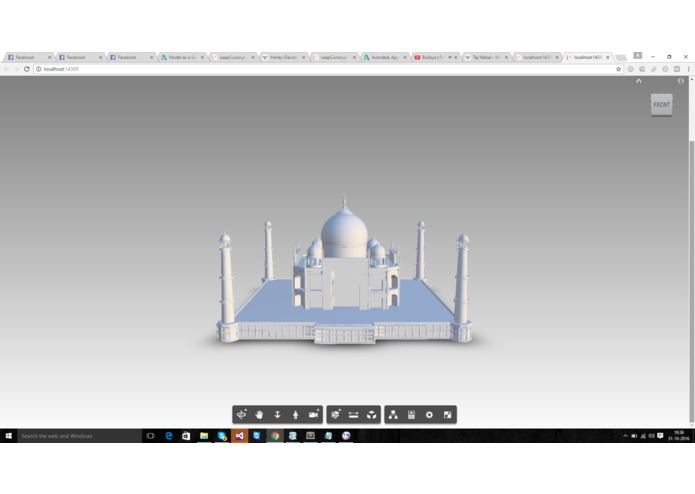This screenshot has width=695, height=494.
Task: Click the Chrome icon on the taskbar
Action: coord(275,436)
